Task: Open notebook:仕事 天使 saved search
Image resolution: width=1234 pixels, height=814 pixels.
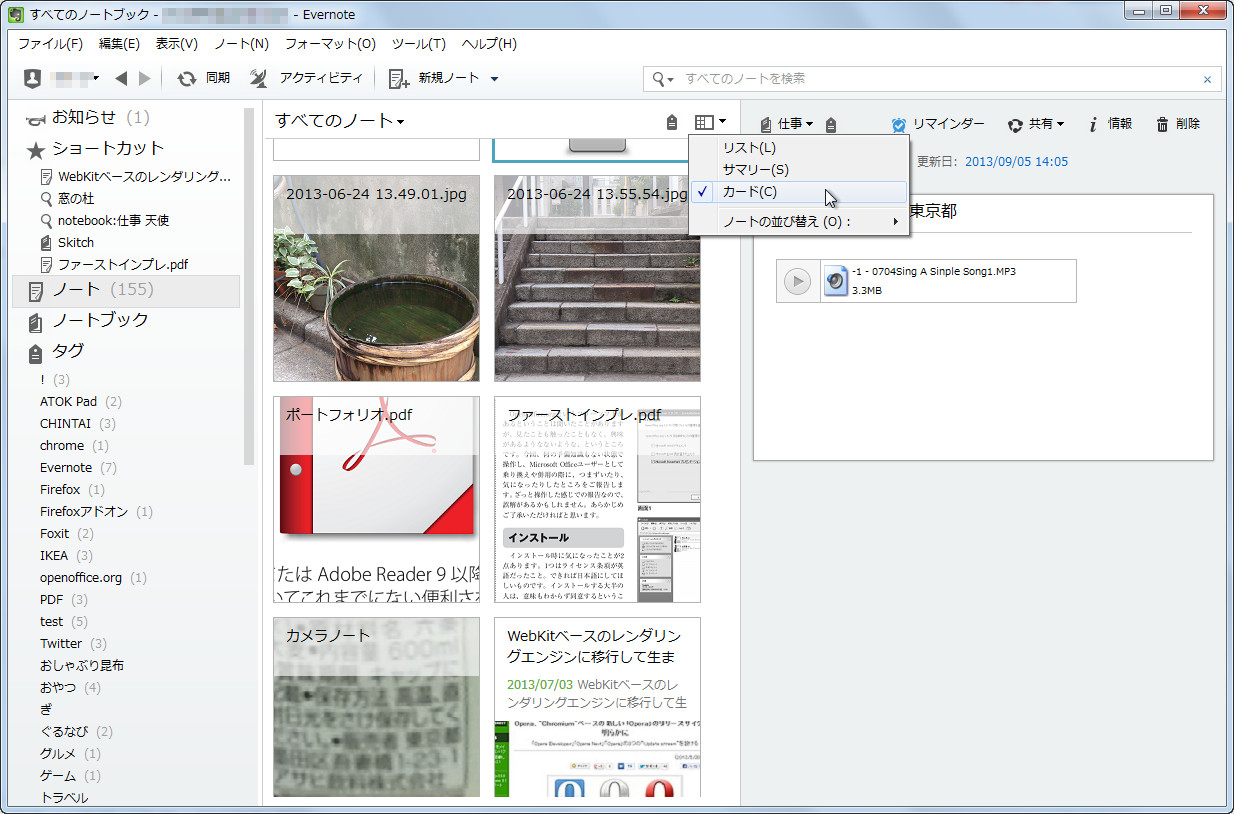Action: 105,220
